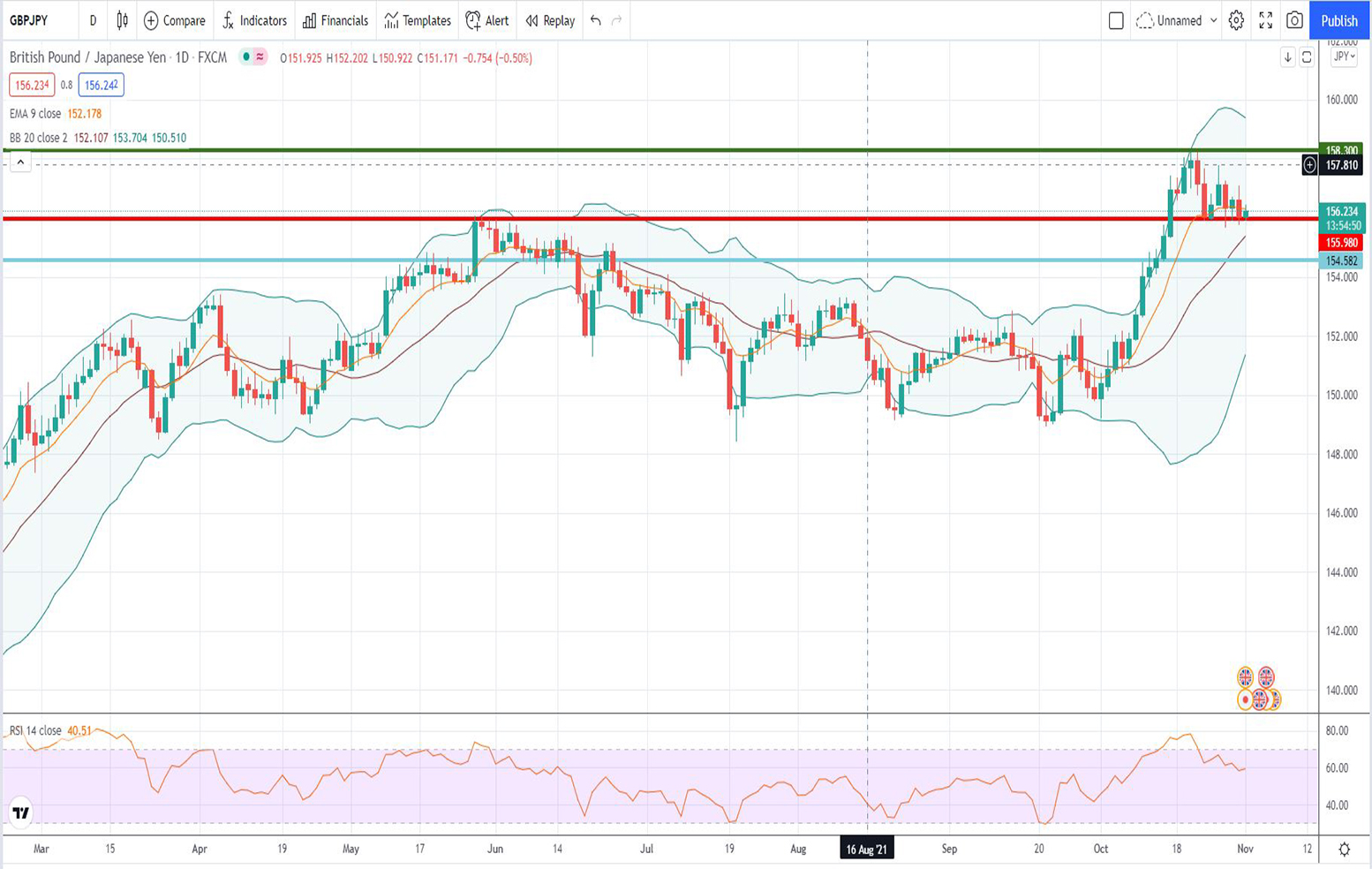Click the plus icon beside 157.810 price

point(1310,165)
